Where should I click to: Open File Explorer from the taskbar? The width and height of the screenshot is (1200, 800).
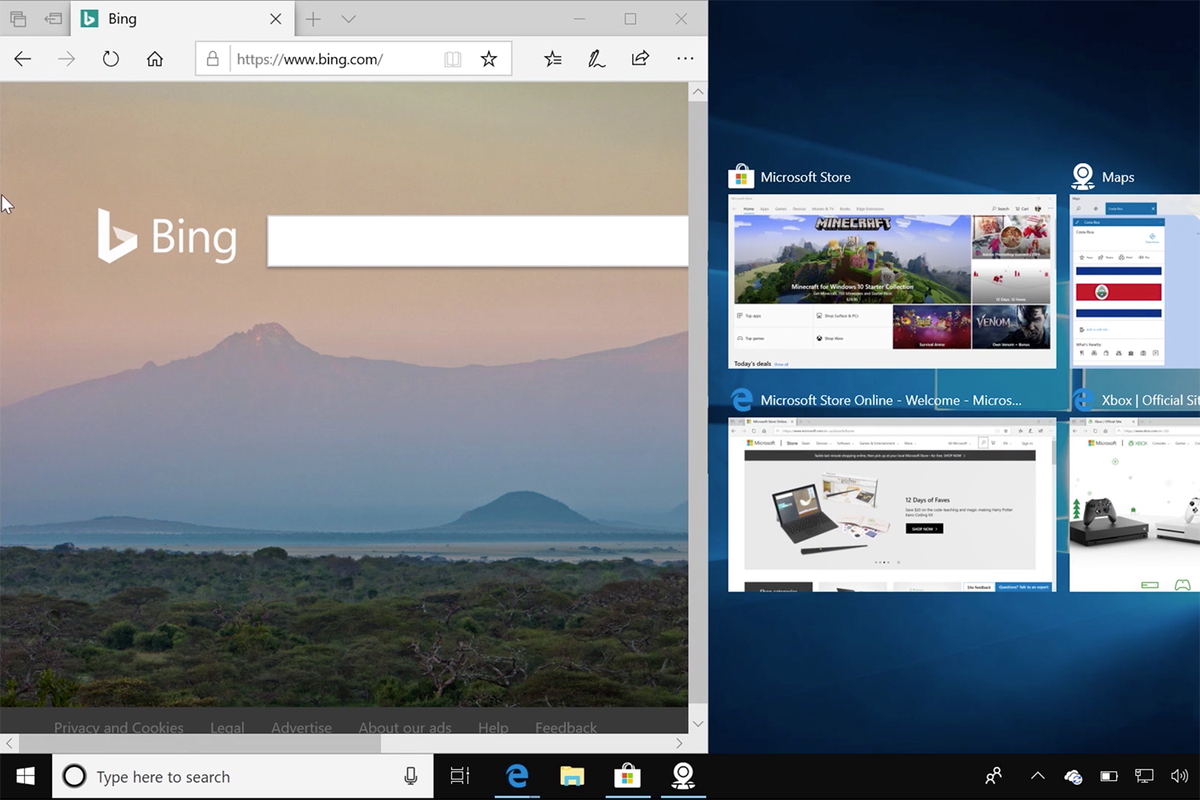coord(572,777)
